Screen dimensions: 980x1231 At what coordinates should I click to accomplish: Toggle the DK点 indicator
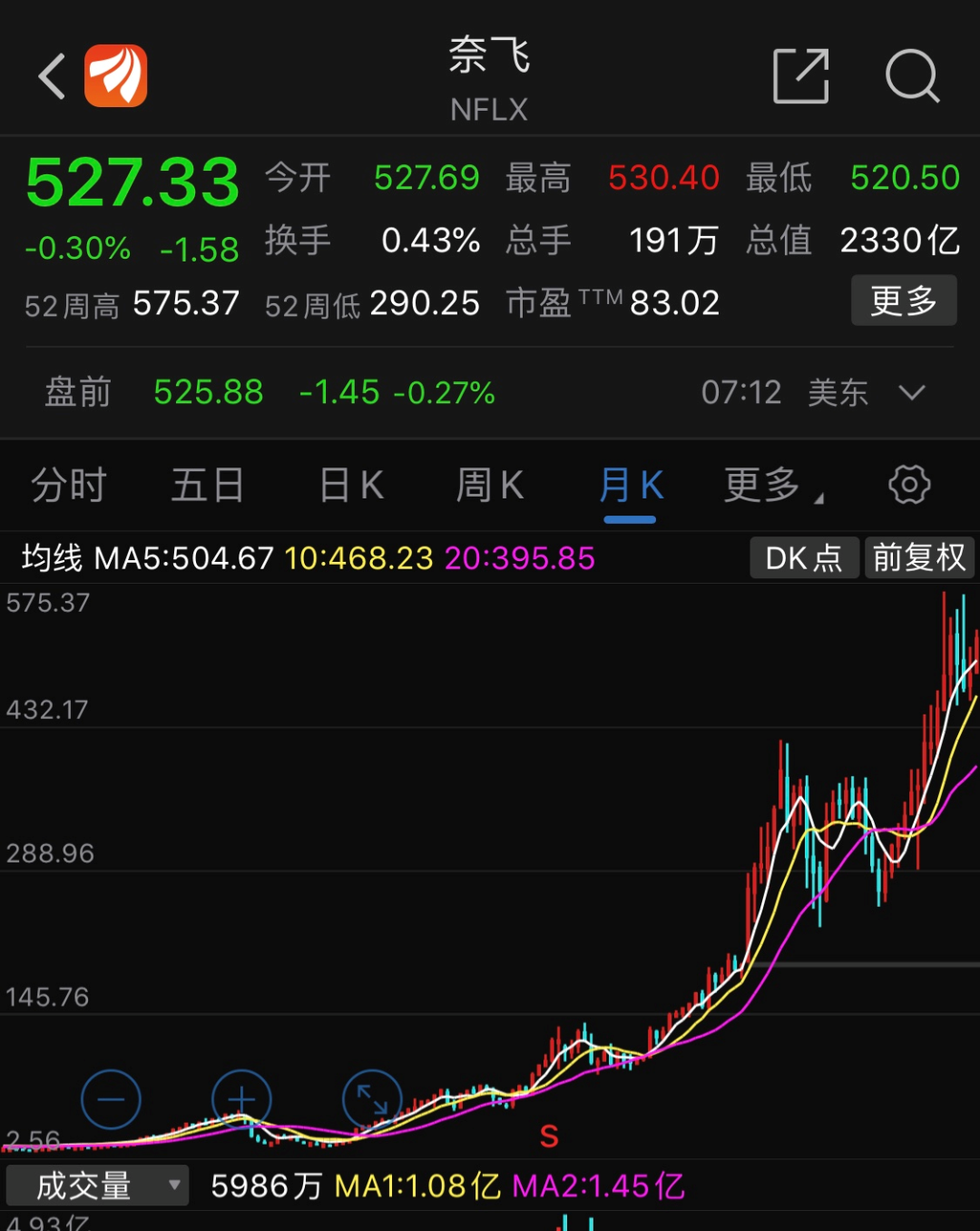[x=804, y=557]
